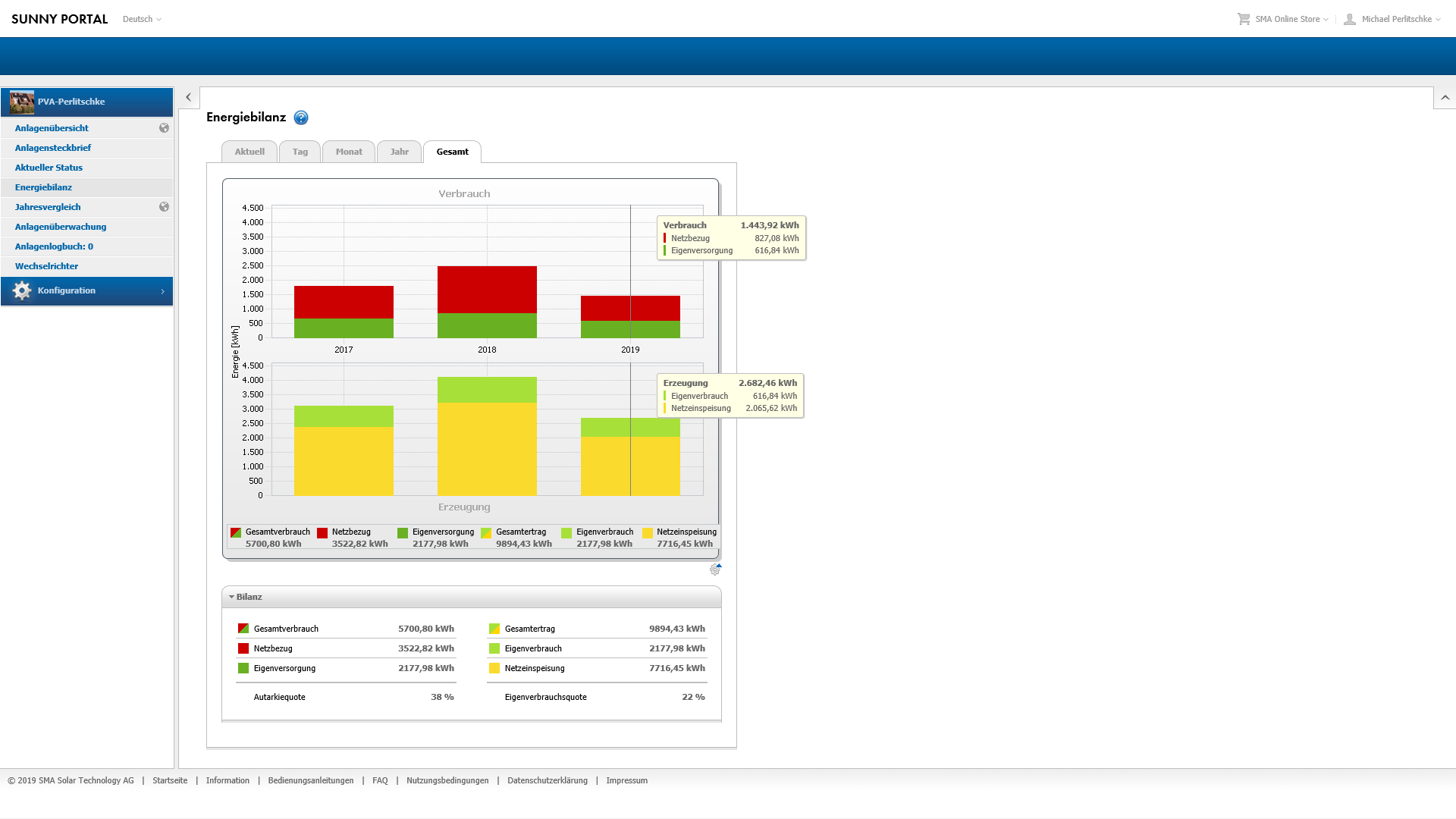The height and width of the screenshot is (819, 1456).
Task: Click the user profile icon
Action: click(x=1350, y=19)
